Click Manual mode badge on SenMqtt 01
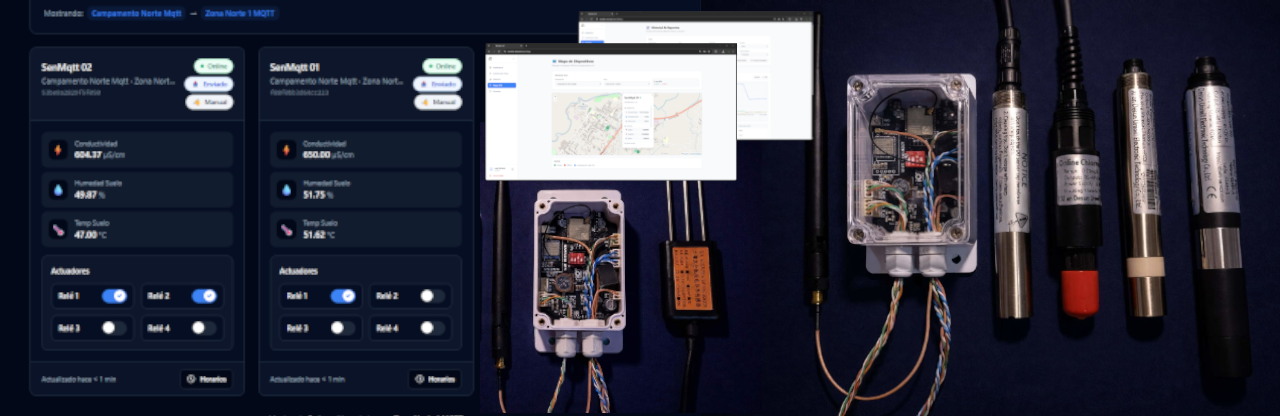Viewport: 1280px width, 416px height. [438, 102]
